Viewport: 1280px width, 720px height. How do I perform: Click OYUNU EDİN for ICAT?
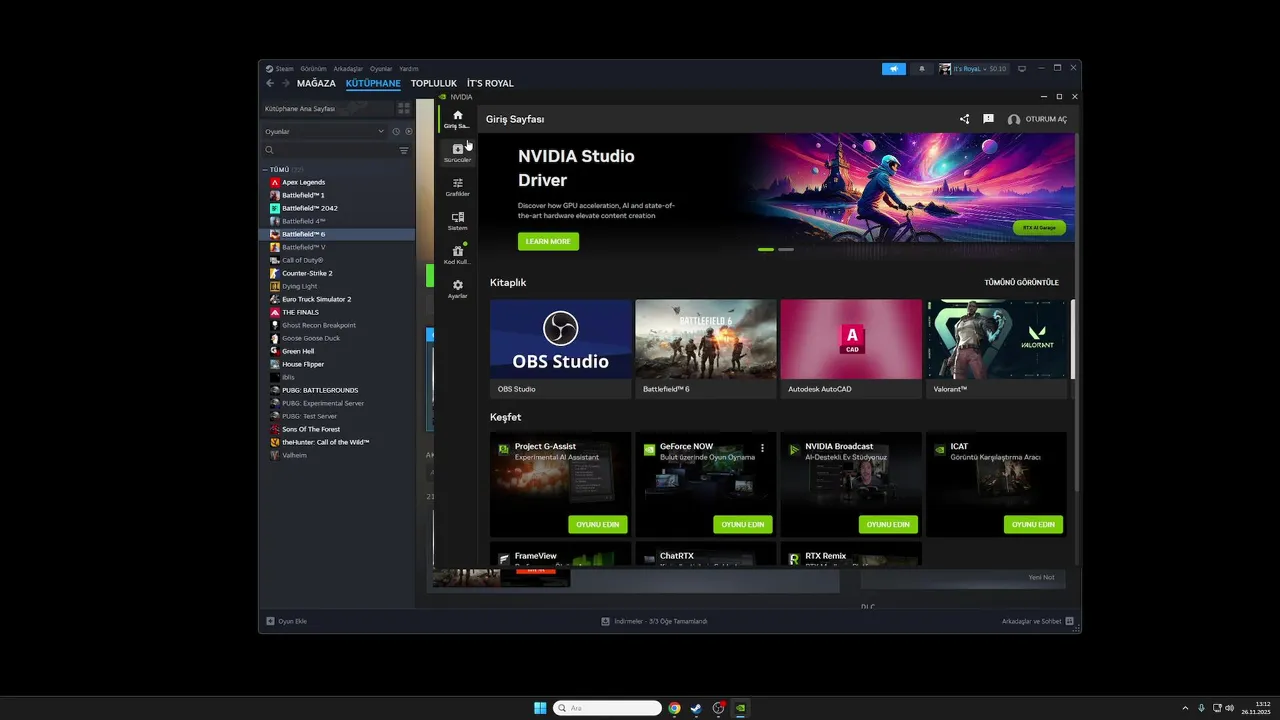1033,524
